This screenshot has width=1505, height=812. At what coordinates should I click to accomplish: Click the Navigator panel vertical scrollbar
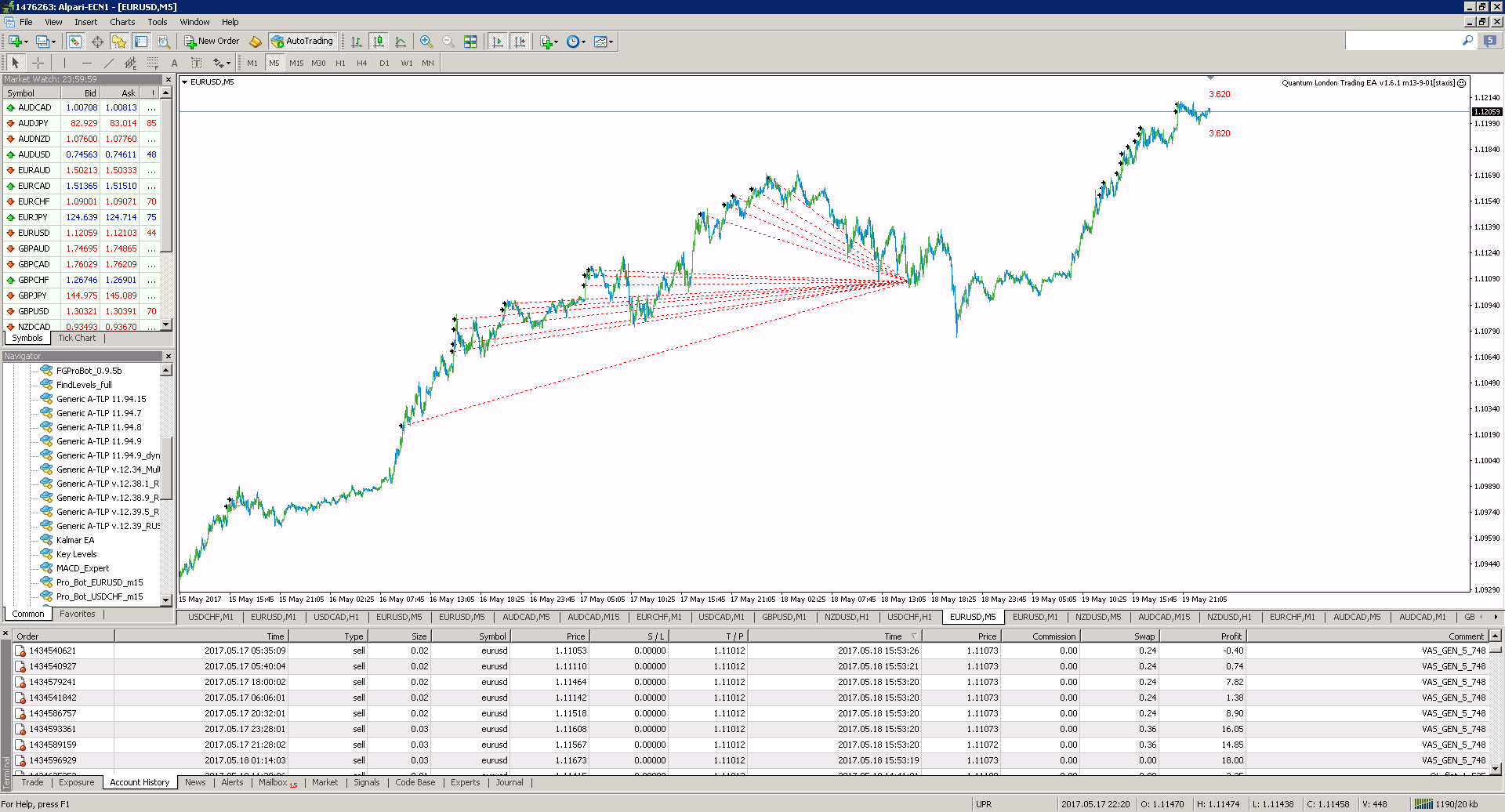(x=165, y=485)
